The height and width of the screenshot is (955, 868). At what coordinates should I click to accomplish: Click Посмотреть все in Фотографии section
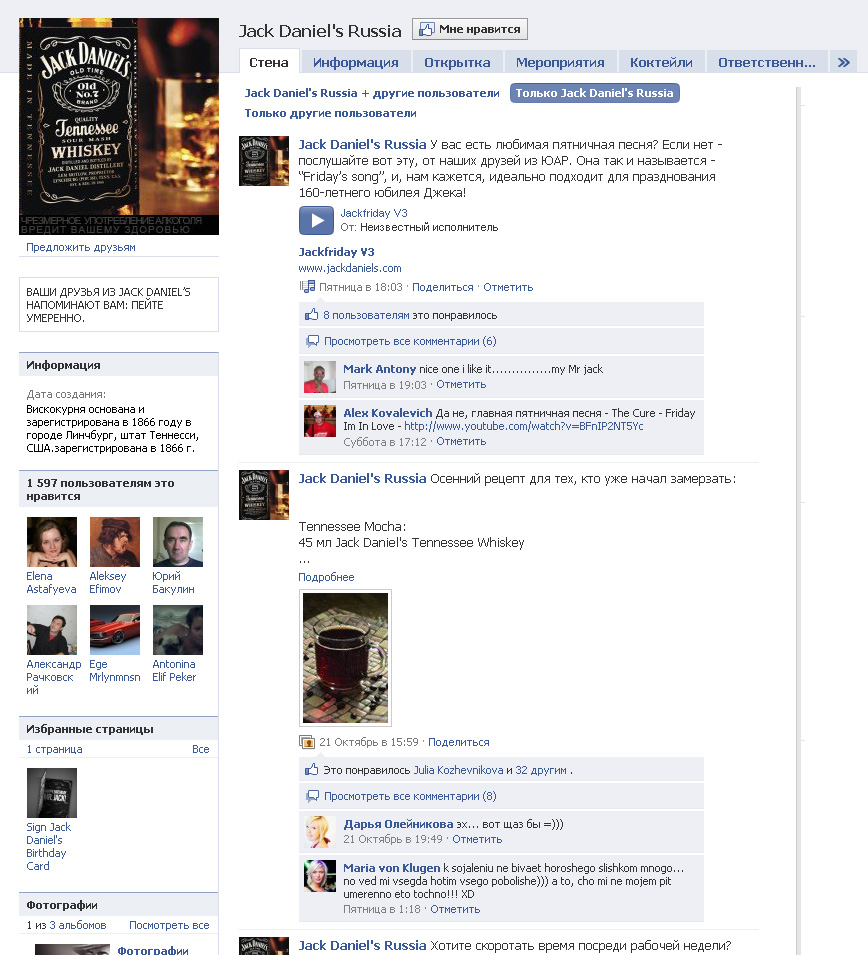point(169,925)
